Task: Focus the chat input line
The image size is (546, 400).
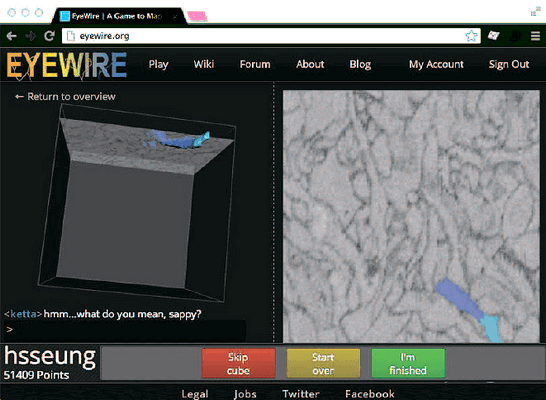Action: [125, 329]
